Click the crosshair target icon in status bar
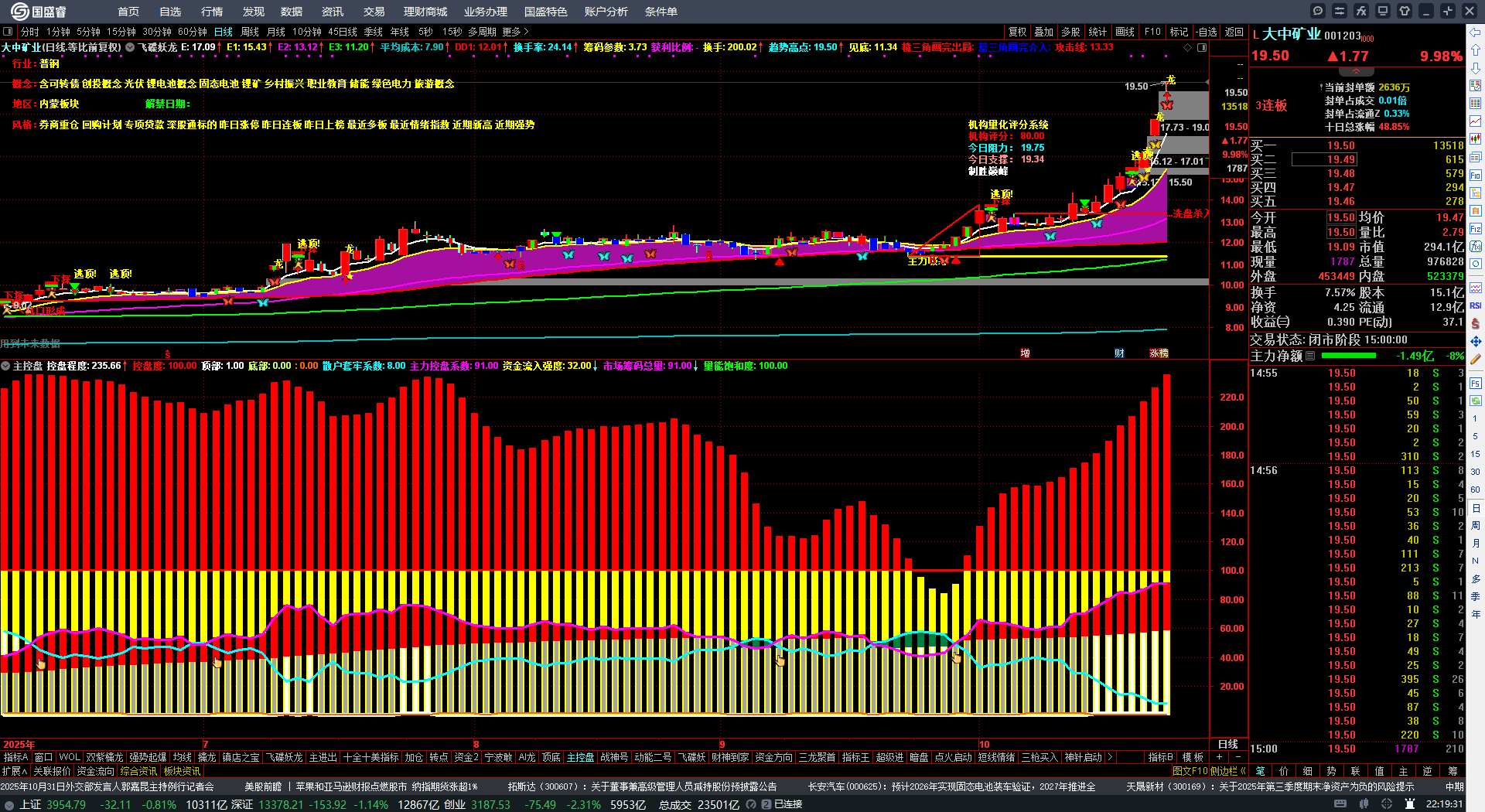This screenshot has height=812, width=1485. tap(1388, 804)
